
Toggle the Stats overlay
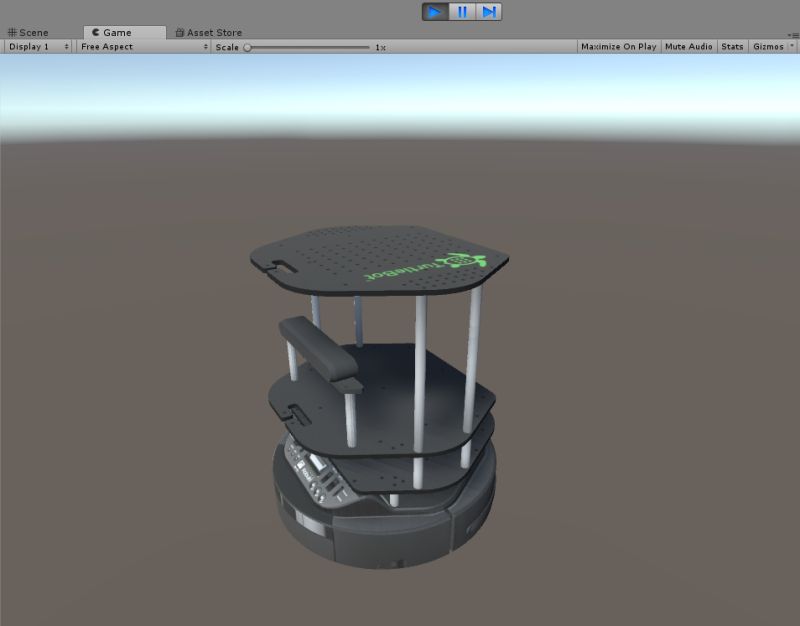[x=731, y=46]
